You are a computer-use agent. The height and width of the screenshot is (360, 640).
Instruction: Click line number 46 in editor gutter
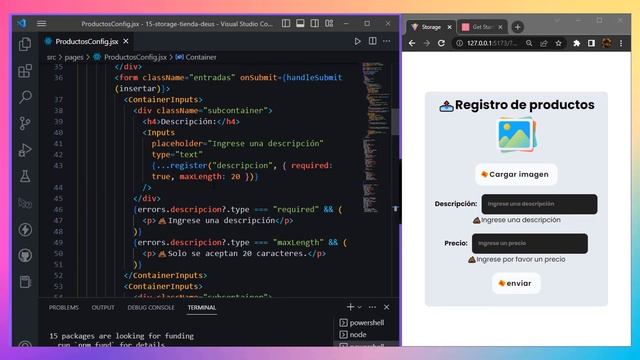click(x=58, y=209)
